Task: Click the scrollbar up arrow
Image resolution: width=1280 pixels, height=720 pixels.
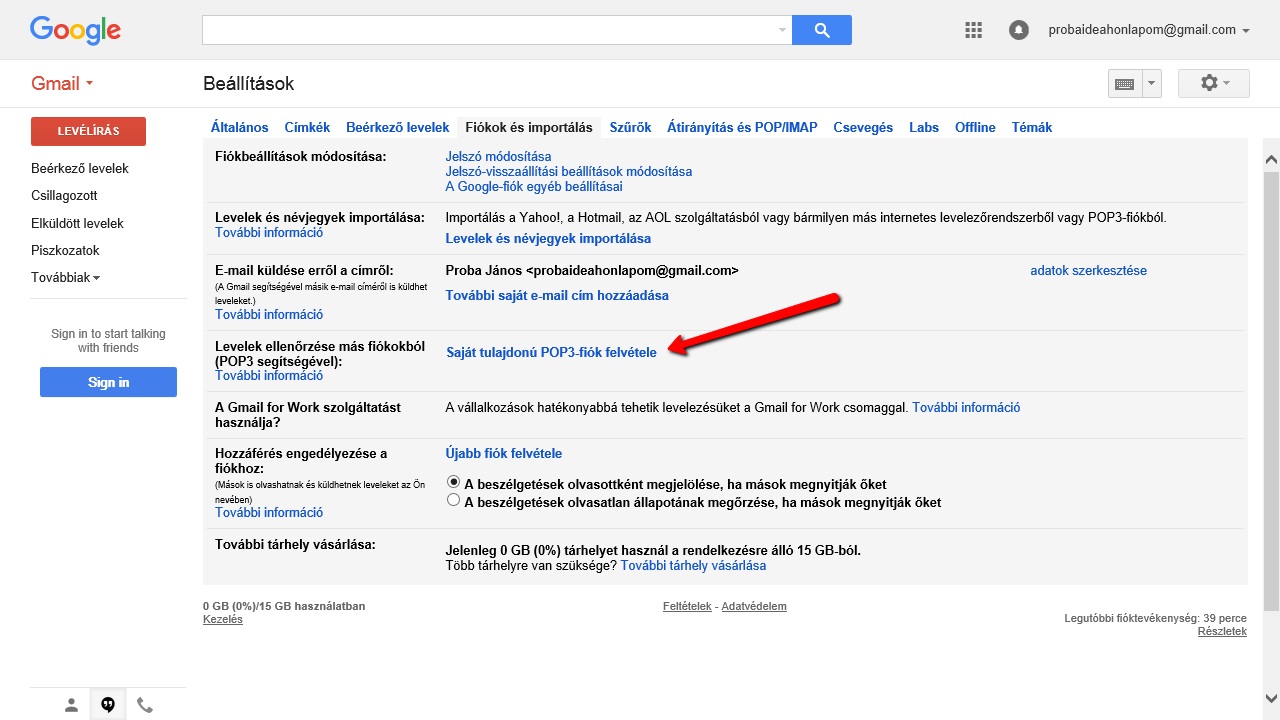Action: (1271, 159)
